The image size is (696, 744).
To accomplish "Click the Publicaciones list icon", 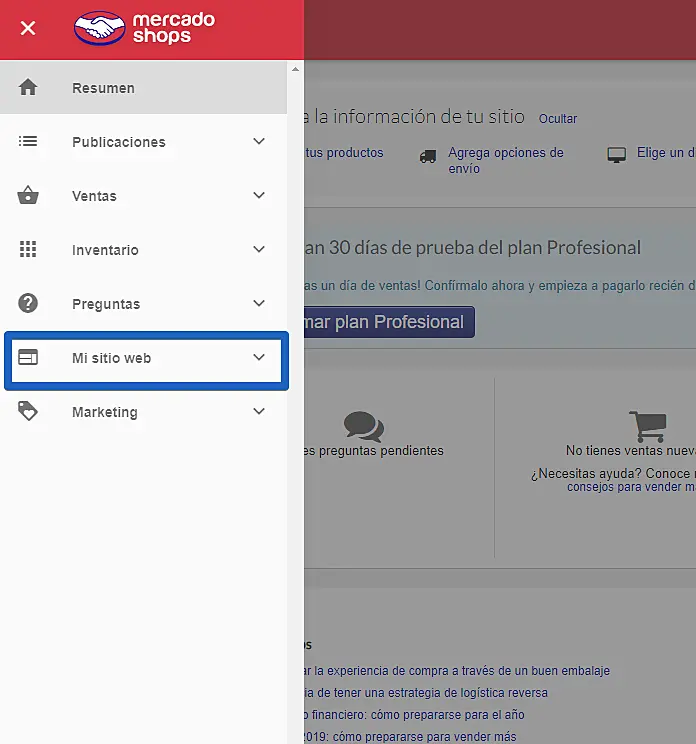I will pyautogui.click(x=28, y=142).
